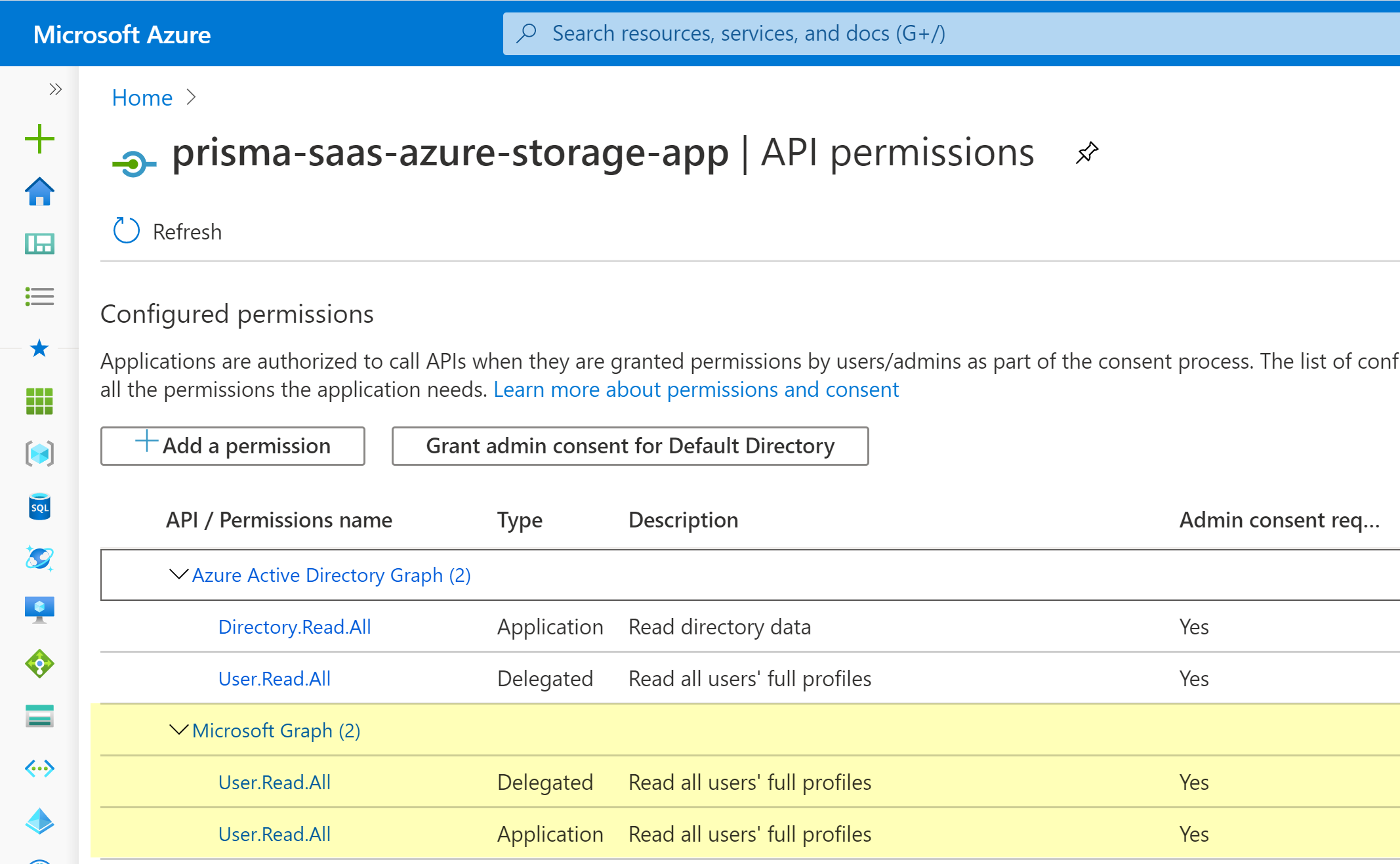Image resolution: width=1400 pixels, height=864 pixels.
Task: Open the Dashboard icon
Action: [40, 243]
